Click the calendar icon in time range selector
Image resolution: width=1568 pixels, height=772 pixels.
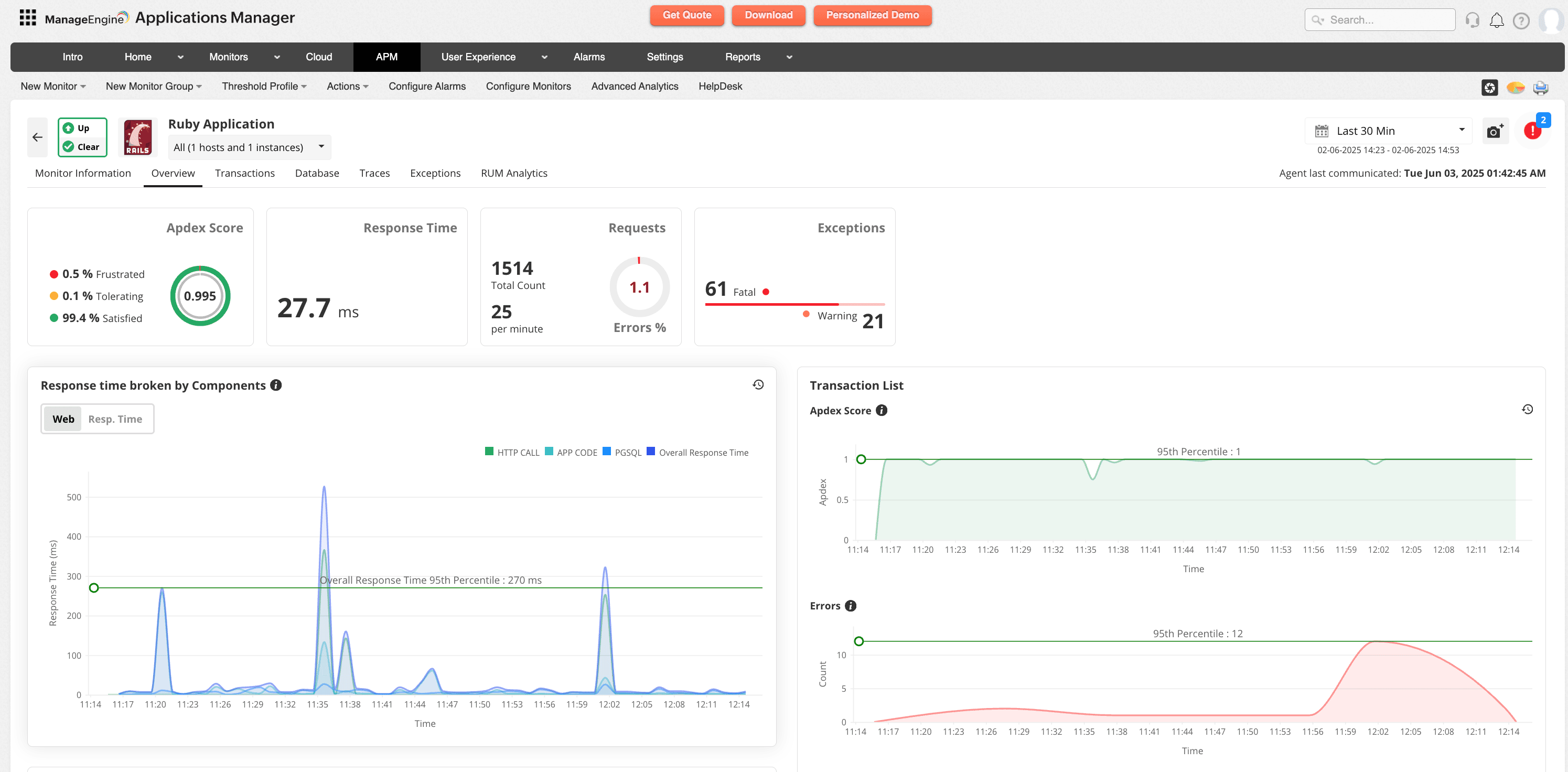coord(1321,131)
